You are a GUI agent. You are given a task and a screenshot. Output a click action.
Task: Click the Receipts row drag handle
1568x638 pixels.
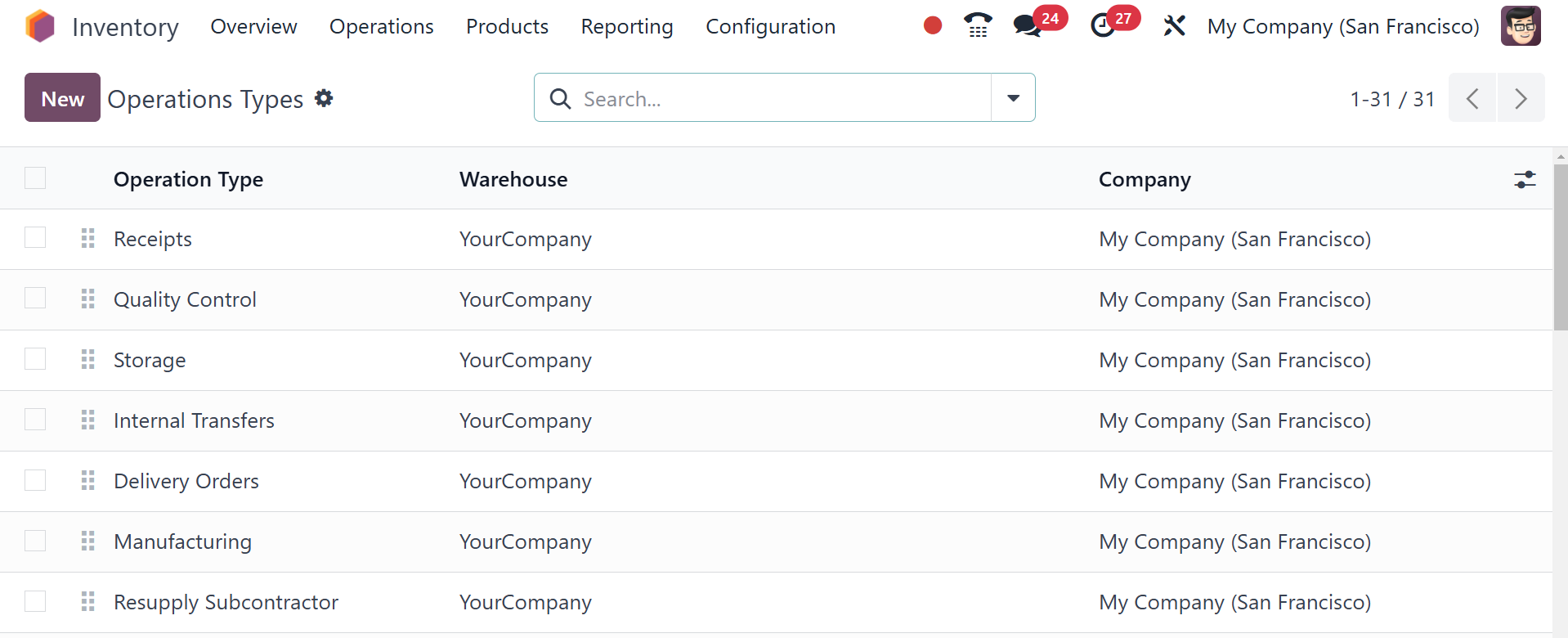click(88, 239)
